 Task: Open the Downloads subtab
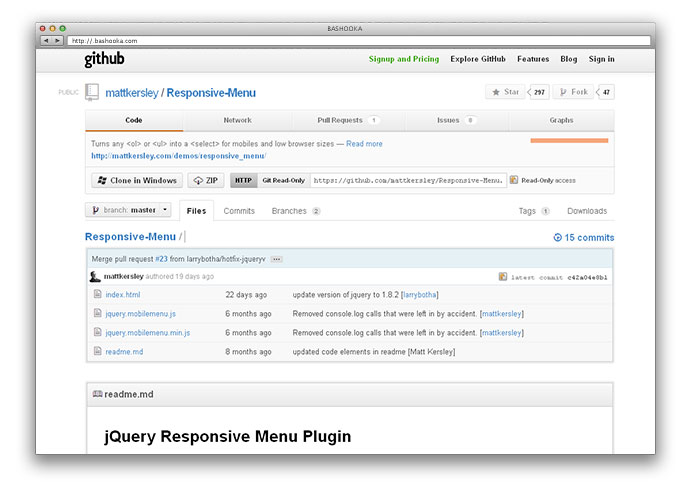pos(587,211)
